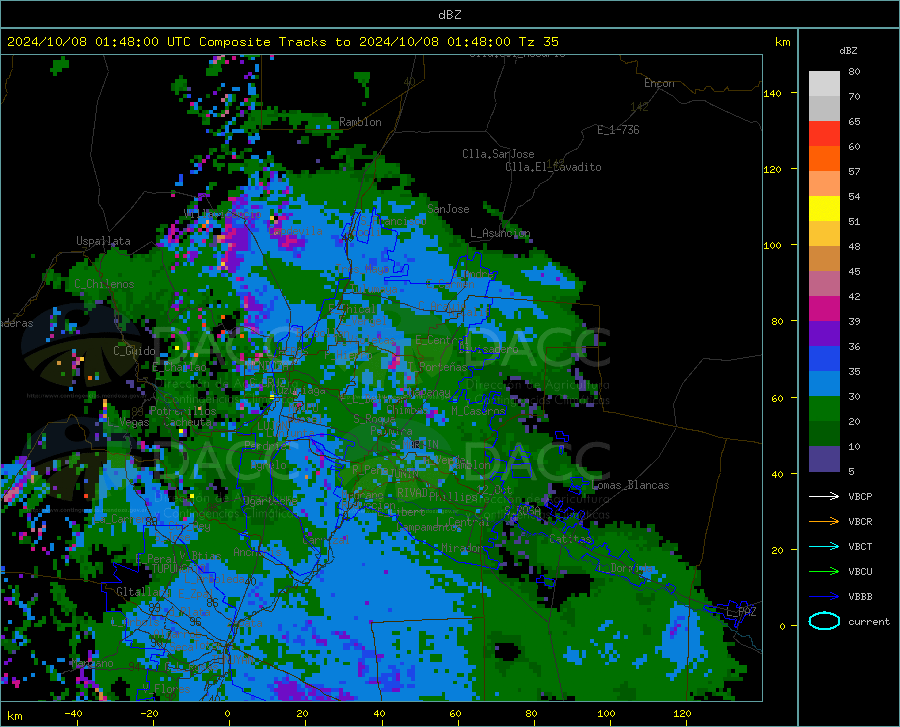The width and height of the screenshot is (900, 727).
Task: Click the 'km' label at top right
Action: (x=782, y=42)
